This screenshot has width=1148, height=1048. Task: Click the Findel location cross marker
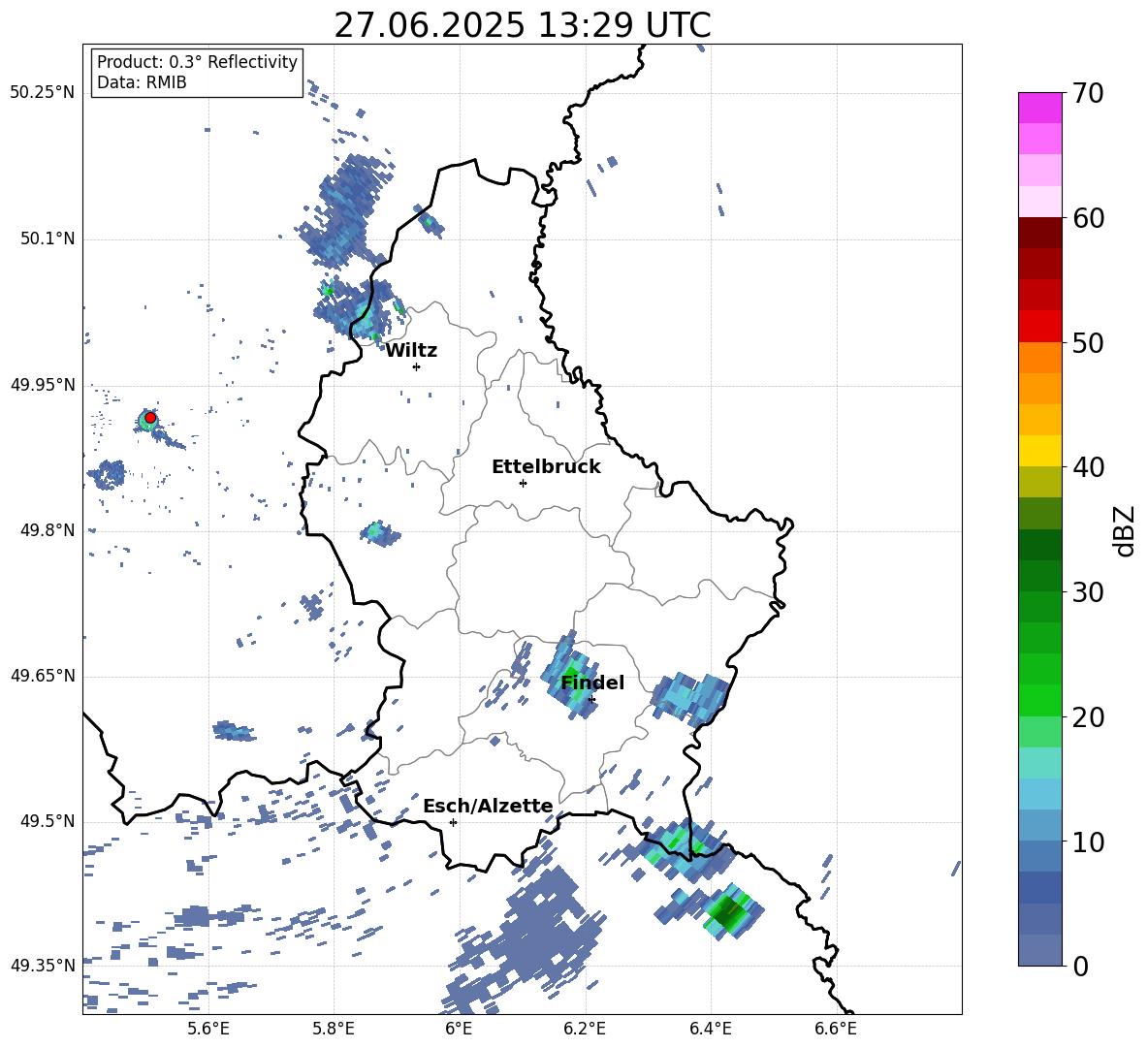(x=591, y=700)
